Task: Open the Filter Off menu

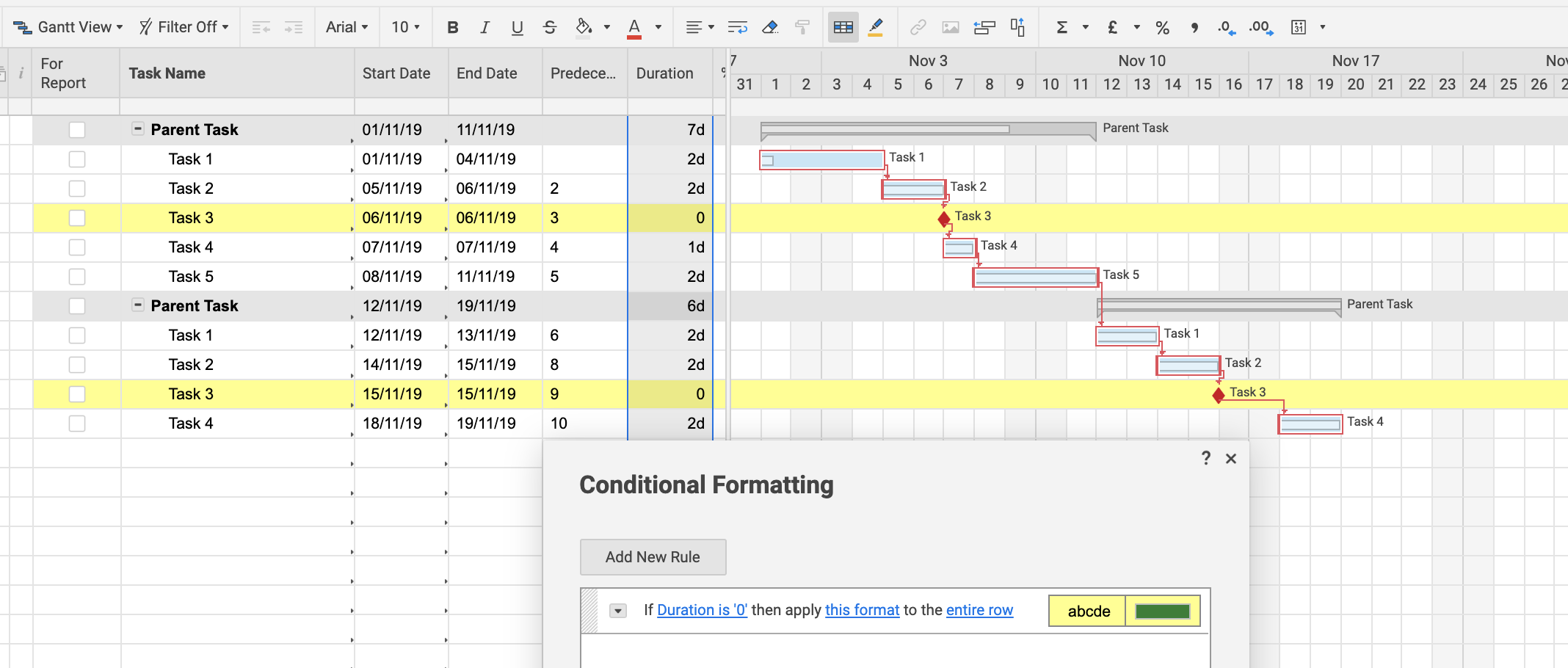Action: pyautogui.click(x=184, y=26)
